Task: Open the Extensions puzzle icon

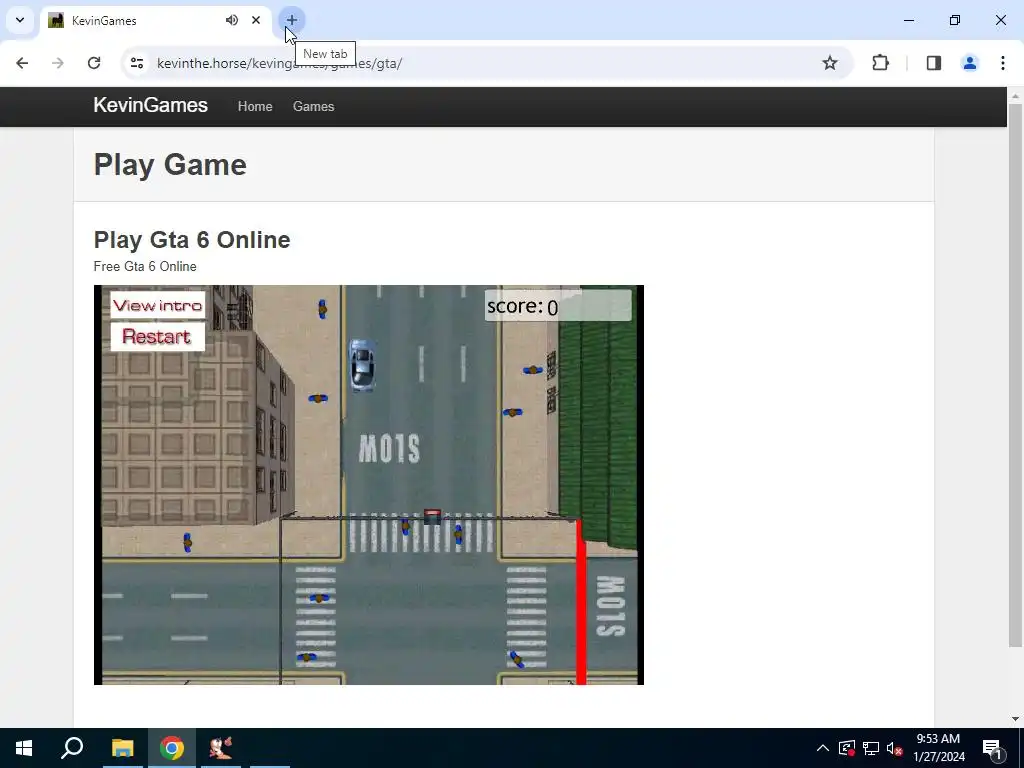Action: (x=880, y=63)
